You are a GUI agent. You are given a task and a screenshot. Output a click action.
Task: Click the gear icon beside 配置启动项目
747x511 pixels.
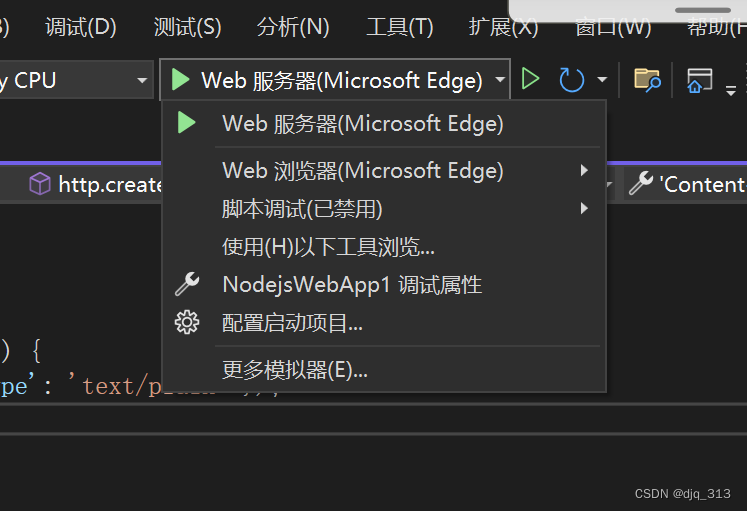tap(187, 322)
